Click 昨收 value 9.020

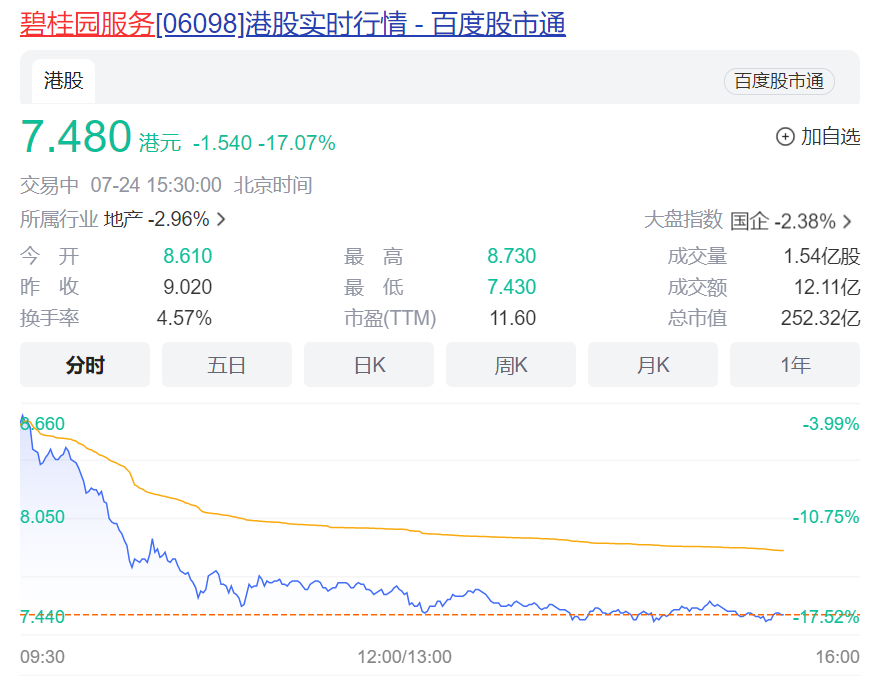click(x=188, y=287)
